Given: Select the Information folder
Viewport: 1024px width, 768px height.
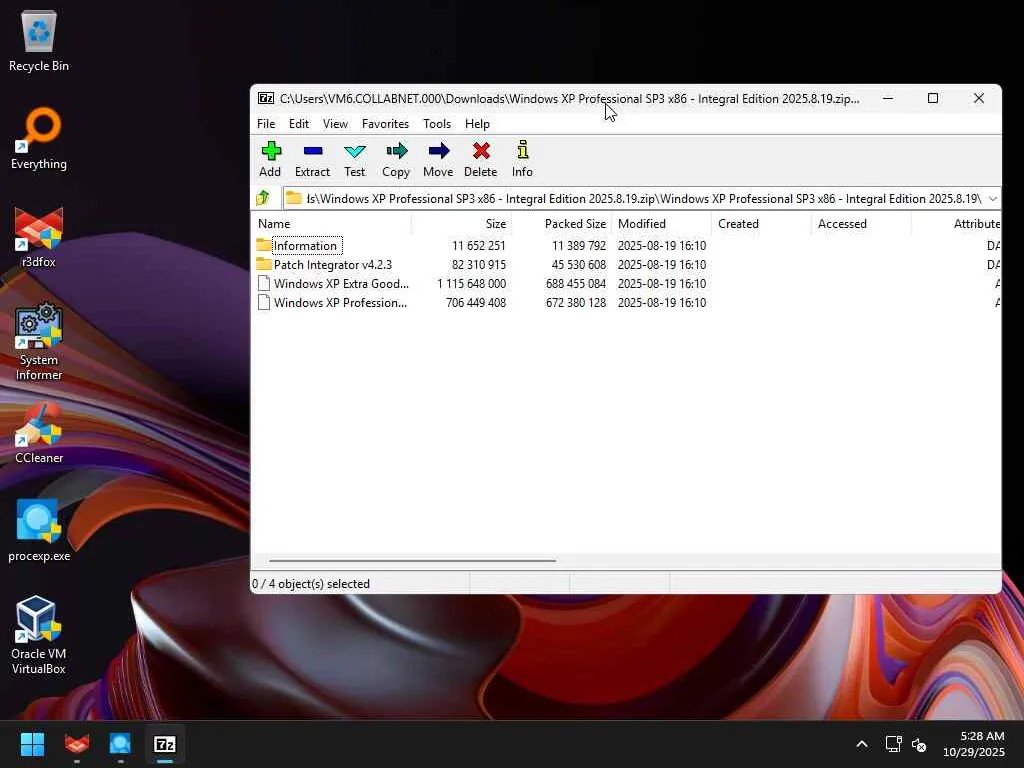Looking at the screenshot, I should click(305, 246).
